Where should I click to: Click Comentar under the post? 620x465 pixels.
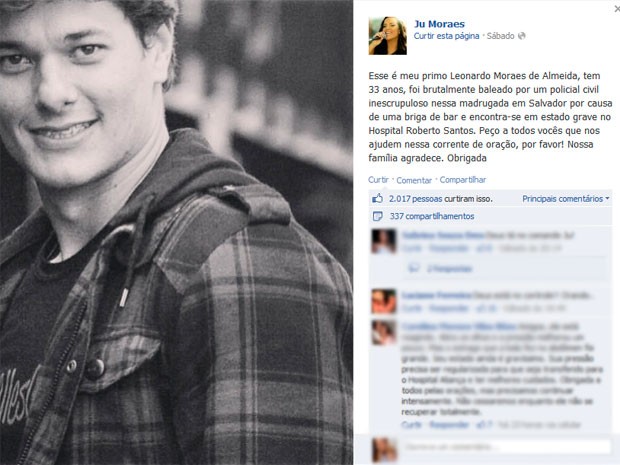[414, 180]
